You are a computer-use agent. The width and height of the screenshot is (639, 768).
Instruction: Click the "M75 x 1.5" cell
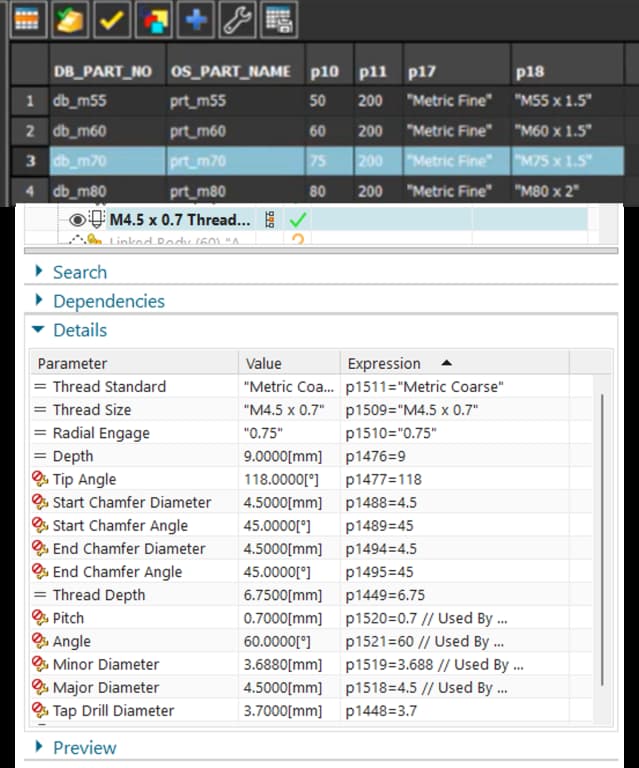pyautogui.click(x=568, y=161)
